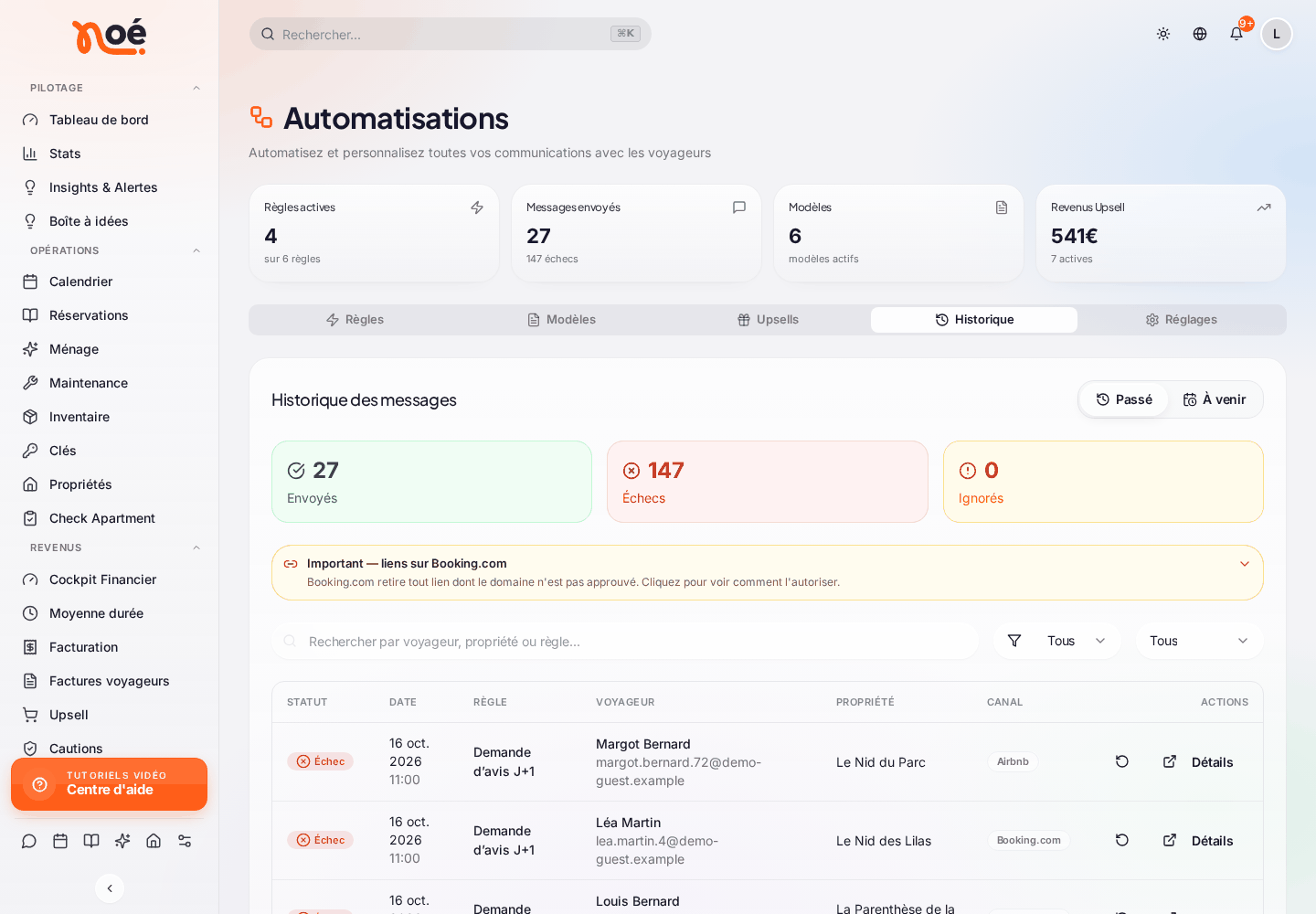Switch to À venir messages view
The height and width of the screenshot is (914, 1316).
pyautogui.click(x=1215, y=399)
